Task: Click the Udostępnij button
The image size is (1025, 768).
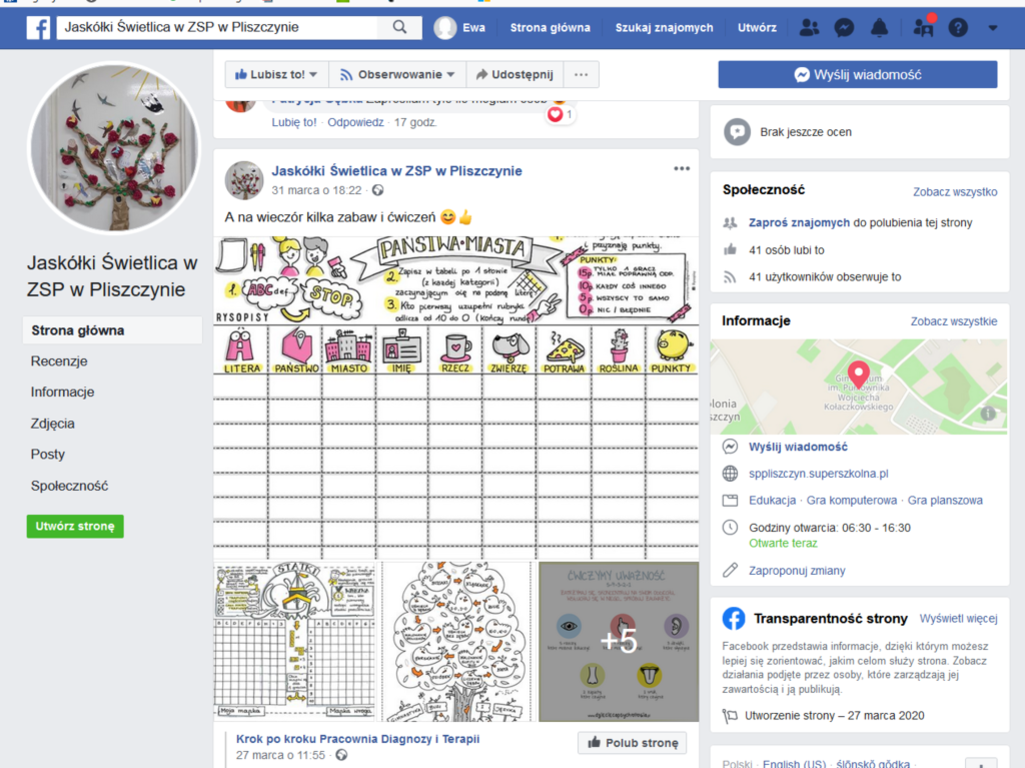Action: tap(515, 75)
